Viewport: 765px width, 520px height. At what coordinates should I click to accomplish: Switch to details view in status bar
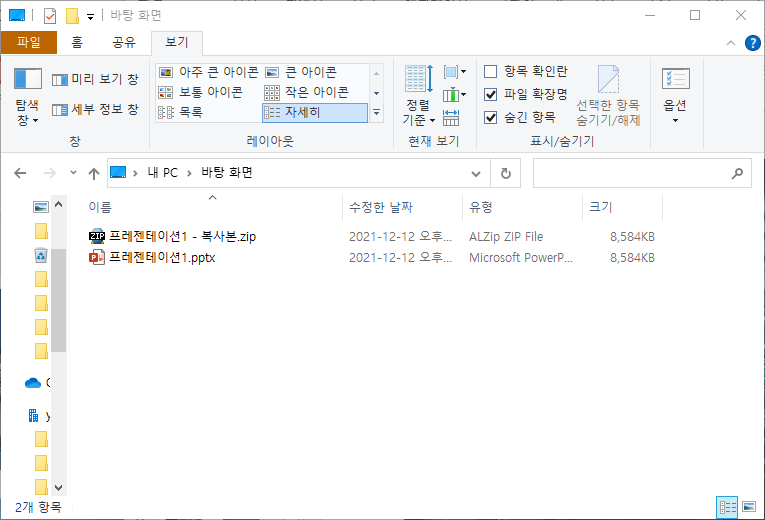[x=727, y=507]
